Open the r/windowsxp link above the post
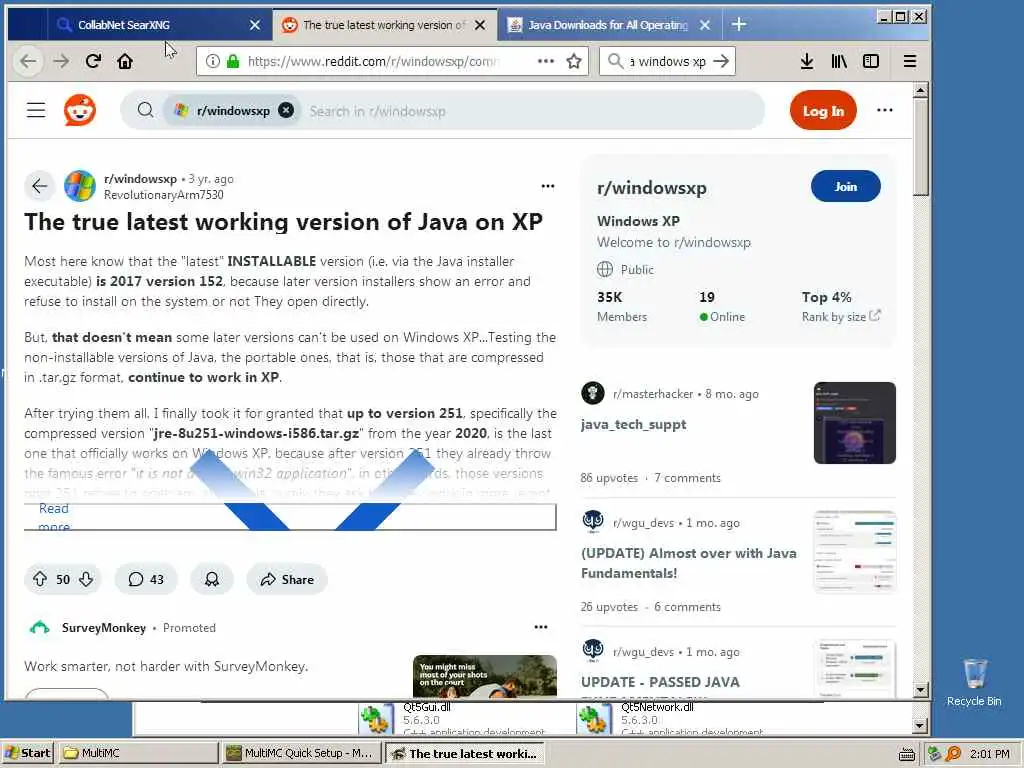 [x=140, y=178]
